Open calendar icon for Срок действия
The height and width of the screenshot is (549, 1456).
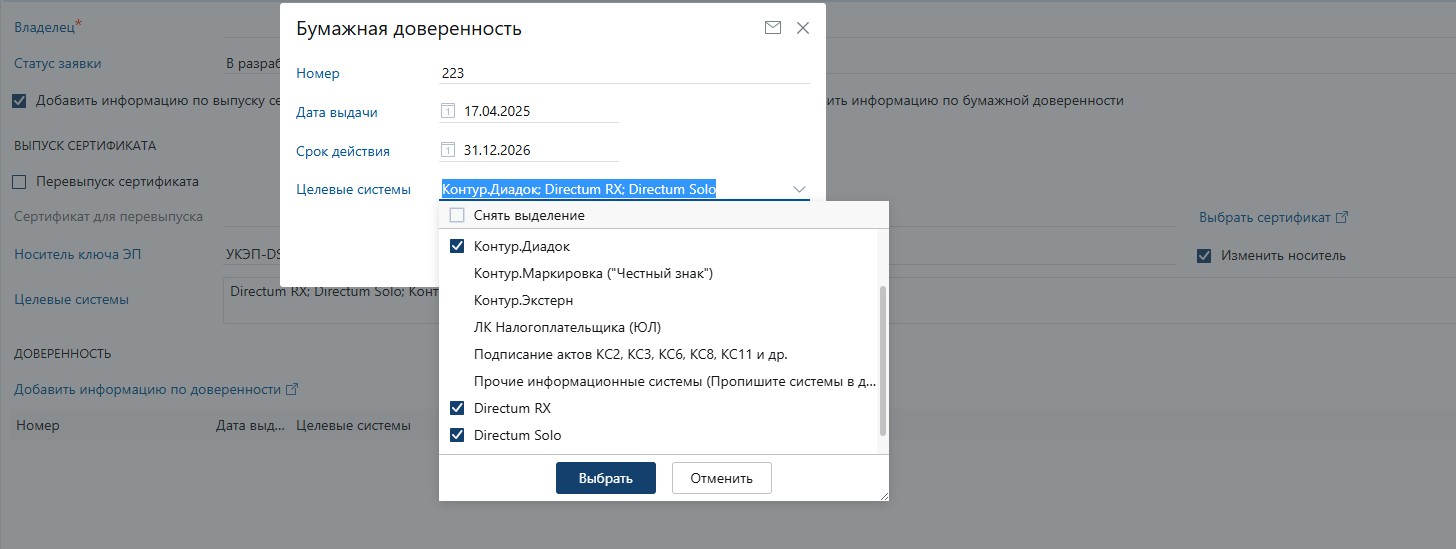click(x=449, y=151)
